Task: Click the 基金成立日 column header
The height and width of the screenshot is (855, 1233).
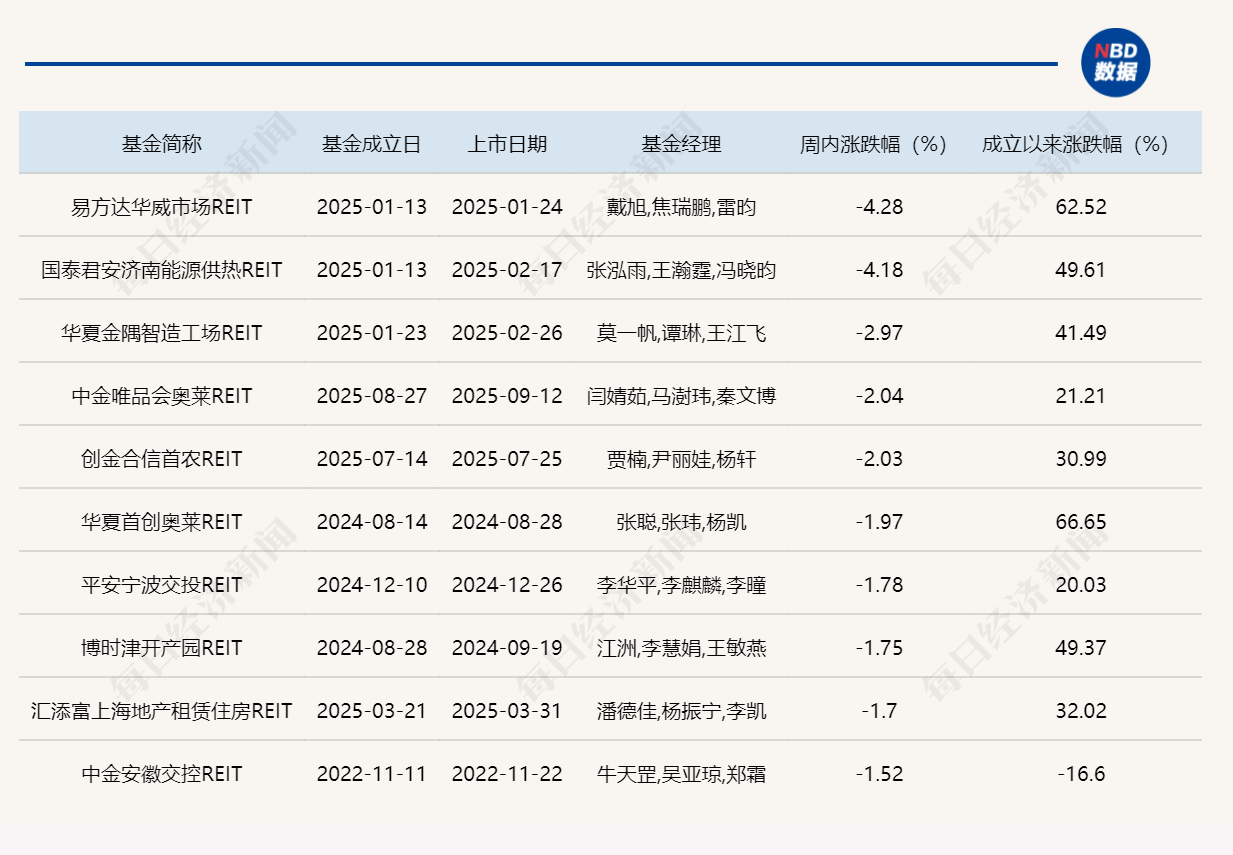Action: [x=372, y=144]
